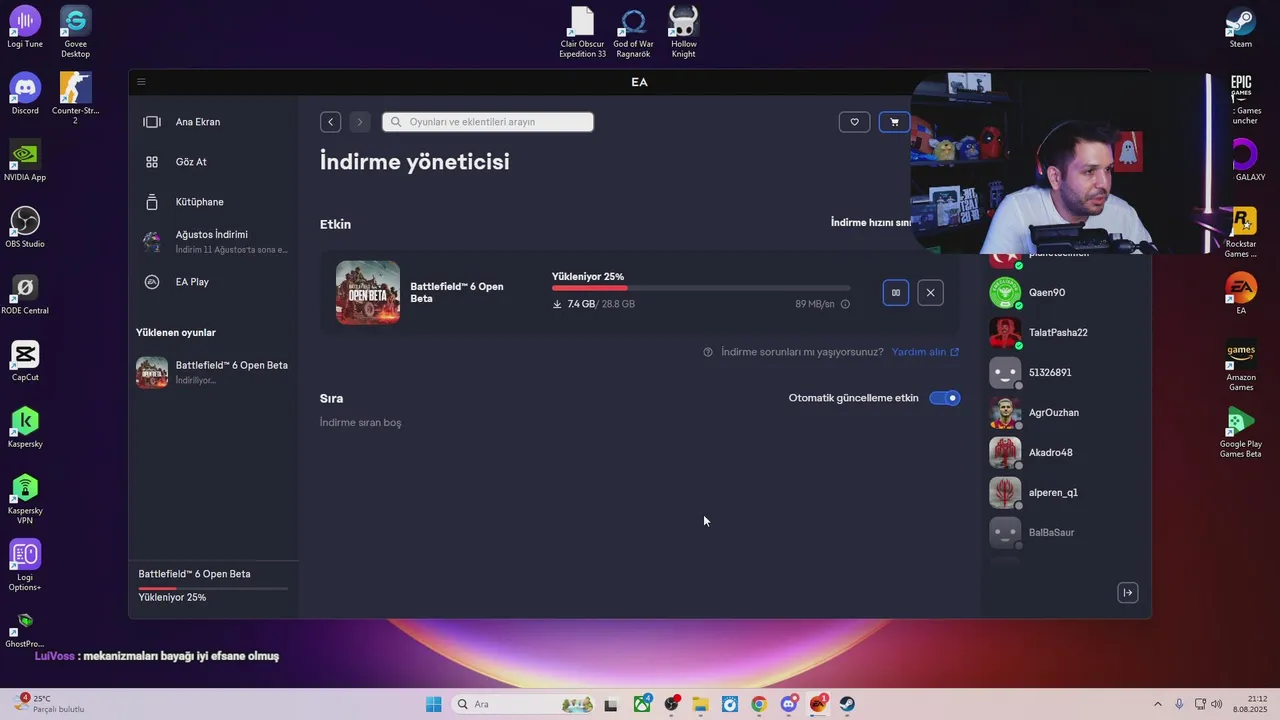
Task: Click the OBS Studio desktop icon
Action: point(25,228)
